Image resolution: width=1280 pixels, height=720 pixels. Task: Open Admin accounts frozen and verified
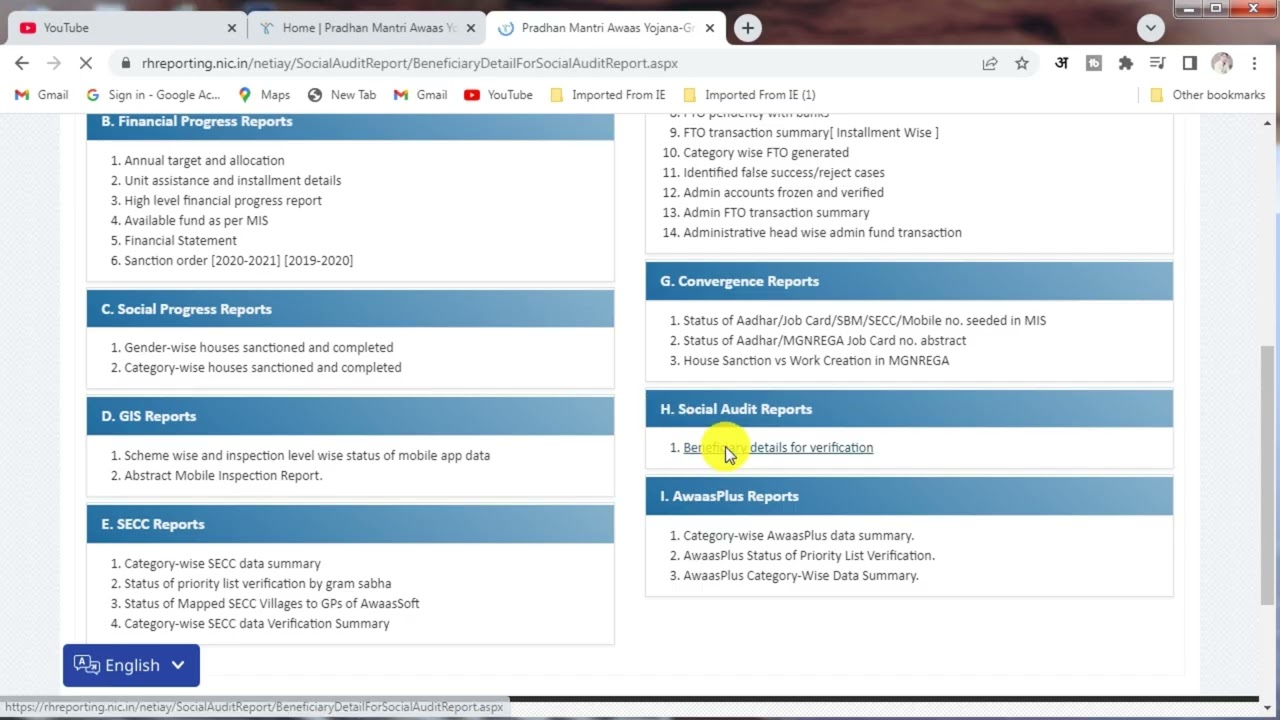(x=783, y=192)
